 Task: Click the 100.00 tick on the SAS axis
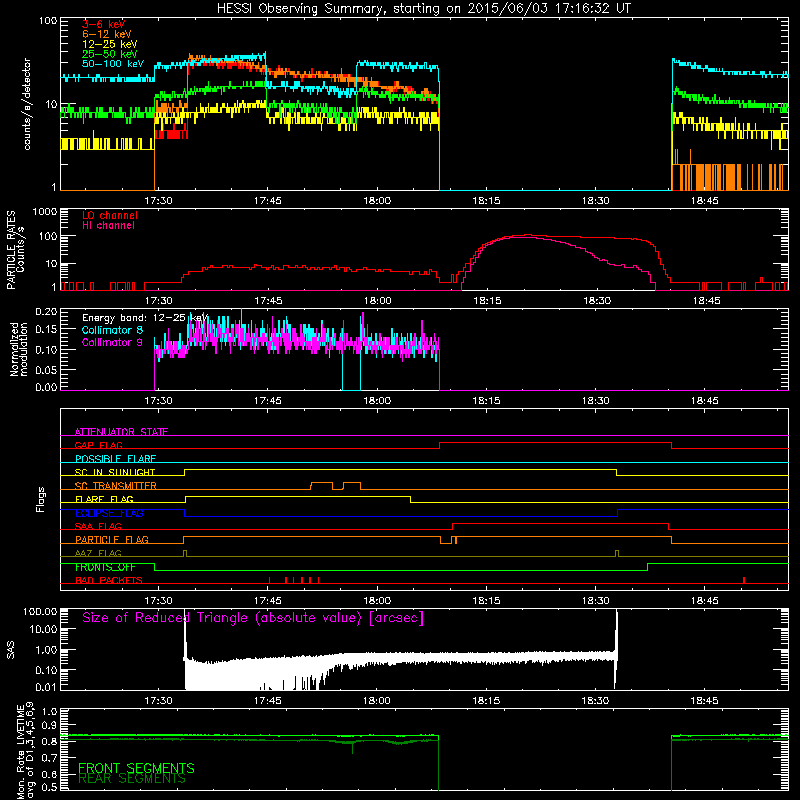[40, 611]
